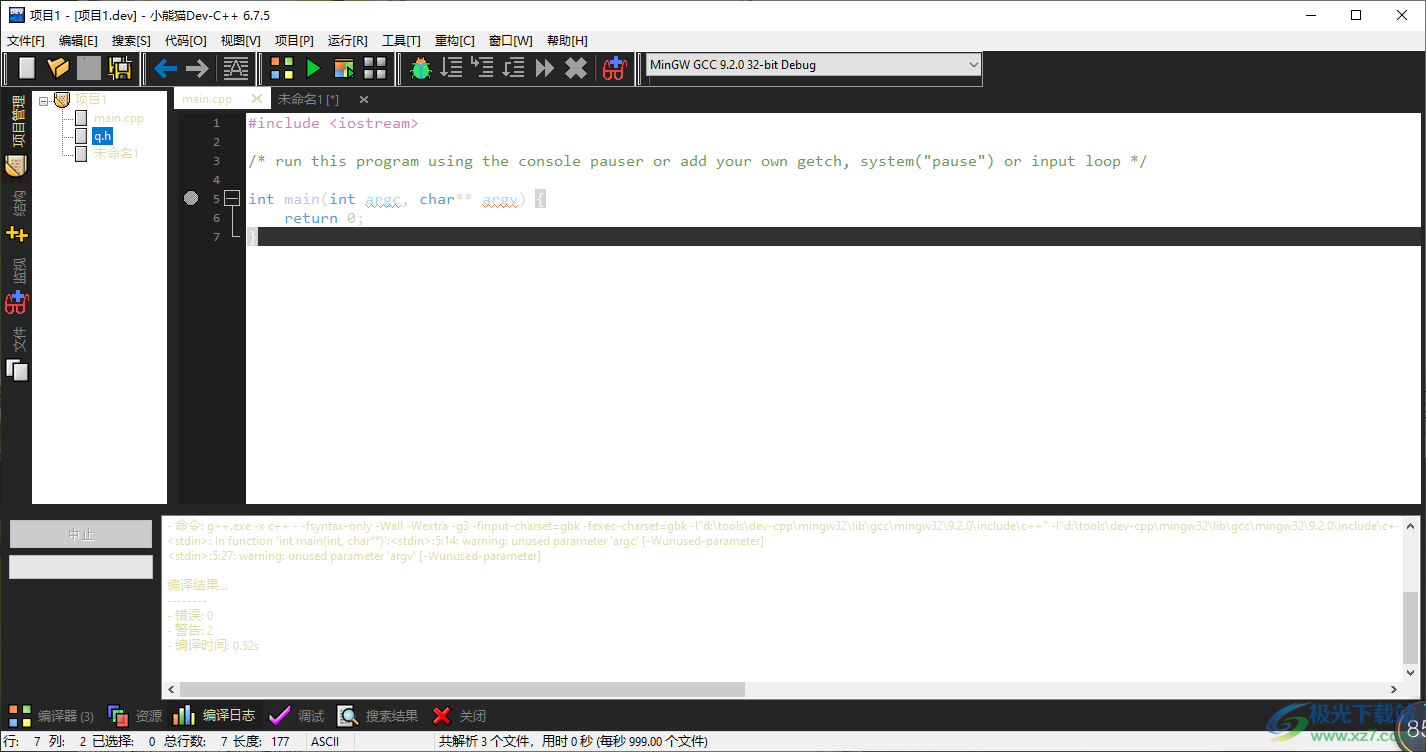Click the Save all floppy disks icon
Image resolution: width=1426 pixels, height=752 pixels.
tap(121, 68)
